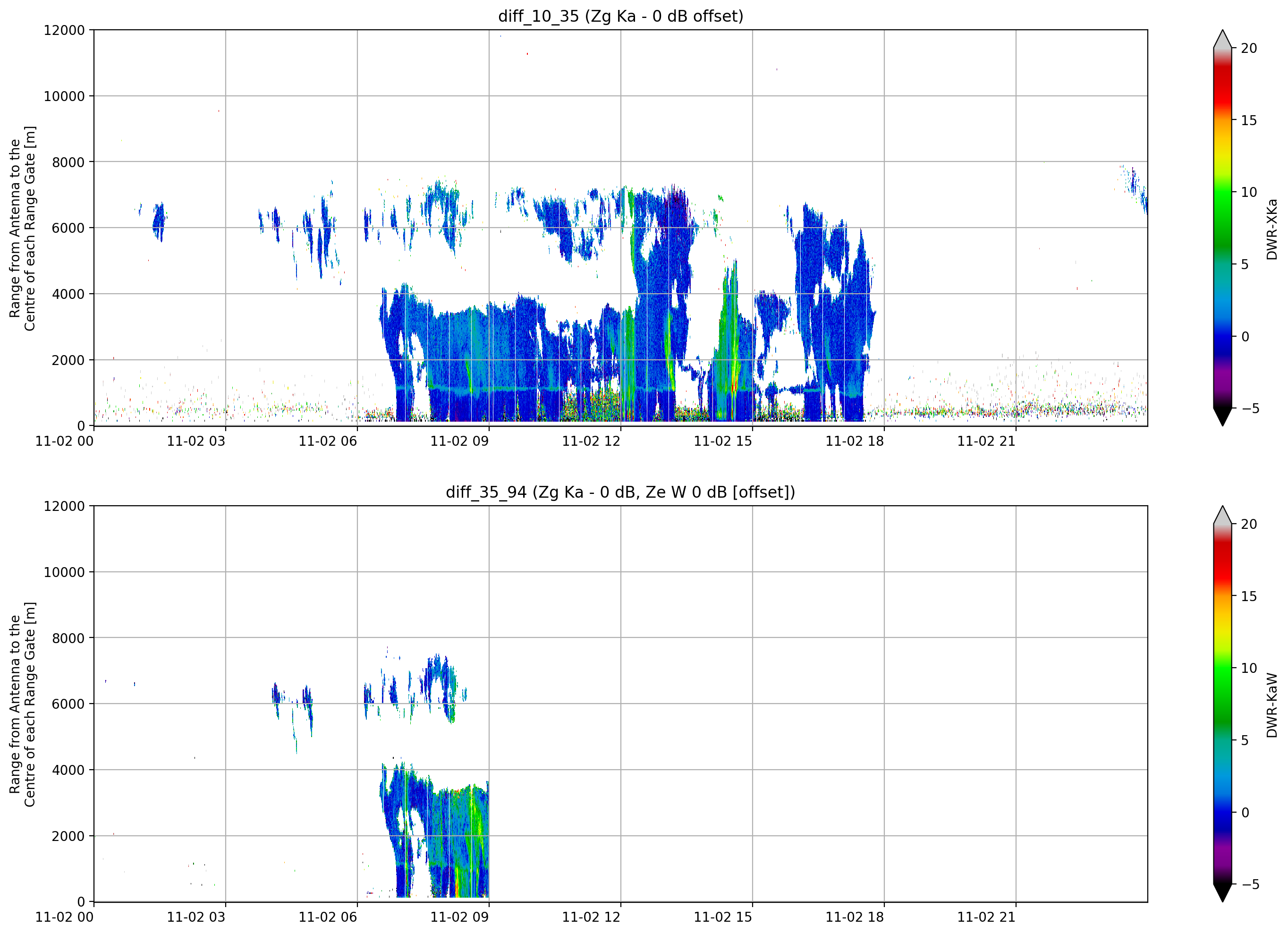Click '11-02 09' x-tick under diff_35_94 plot
This screenshot has width=1288, height=934.
[459, 917]
